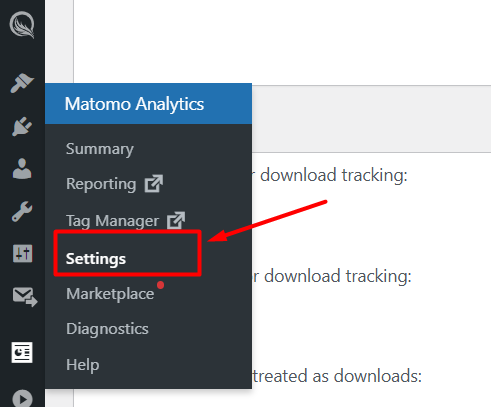Select Summary in the Matomo submenu

[100, 149]
